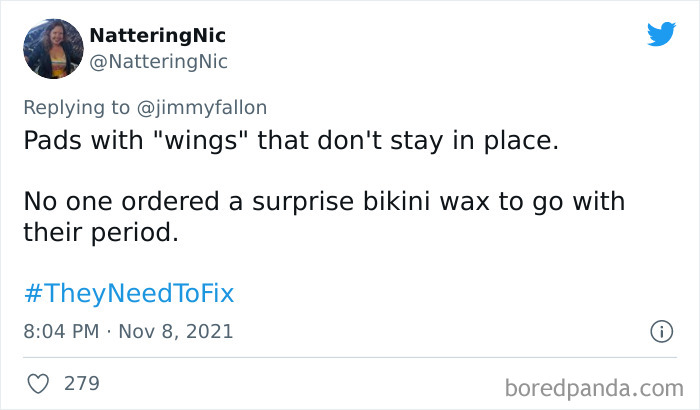This screenshot has height=410, width=700.
Task: Open the #TheyNeedToFix hashtag
Action: 127,293
